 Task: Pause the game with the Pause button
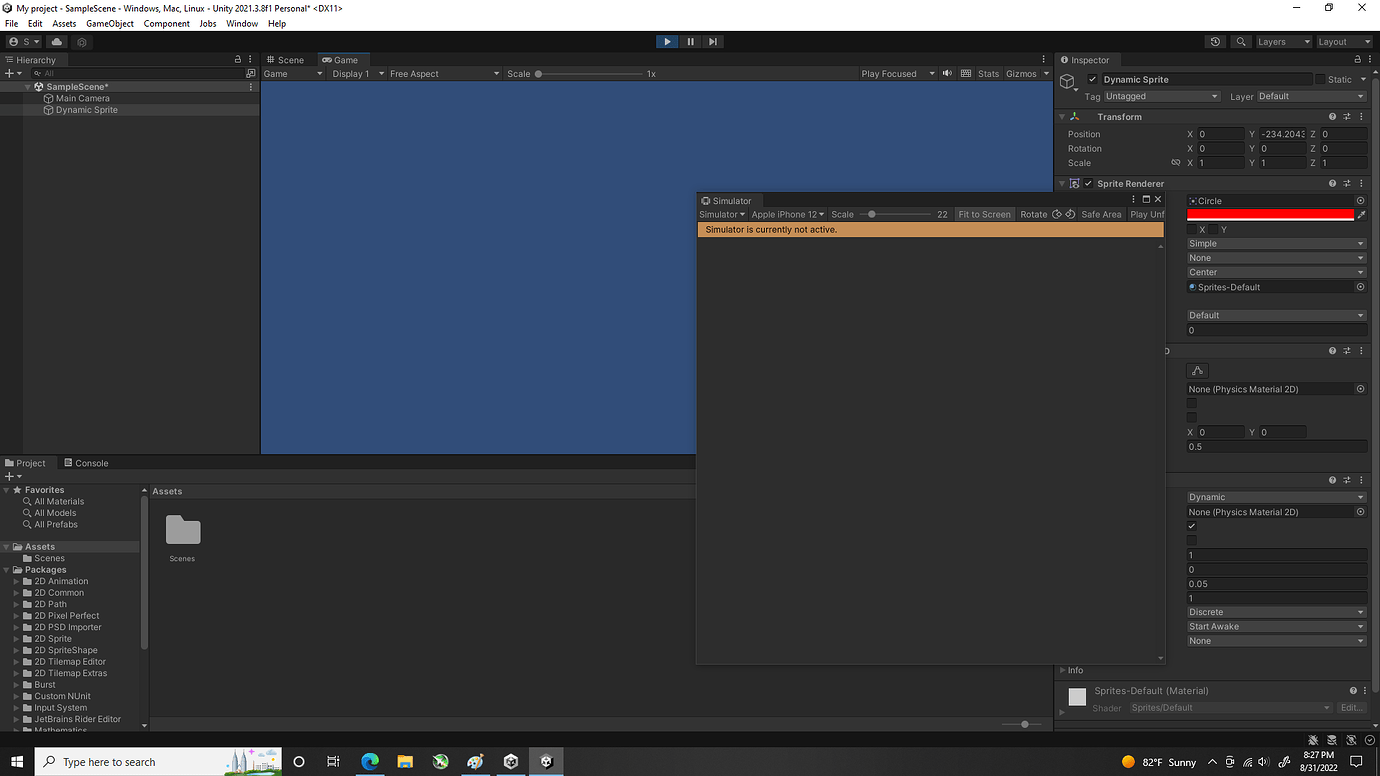coord(690,41)
